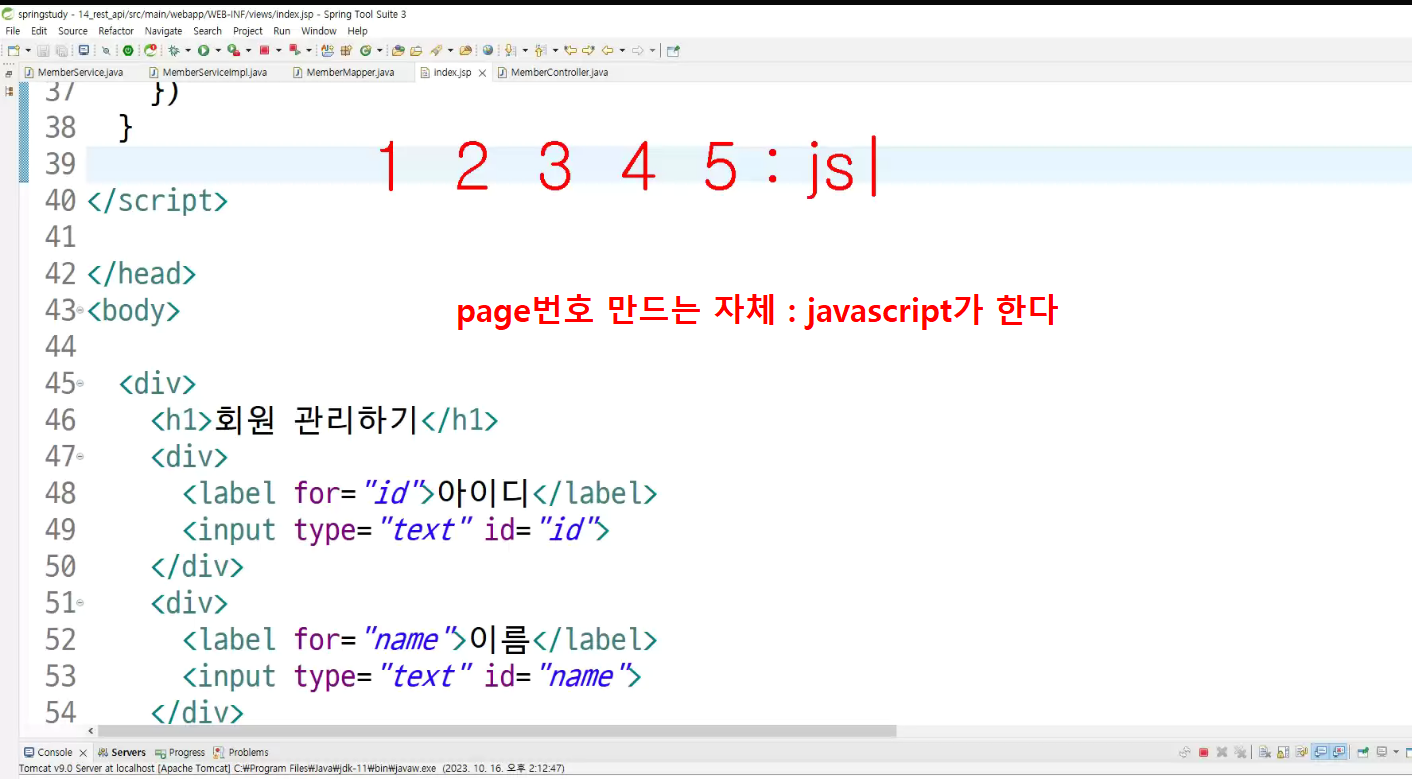Click the Open Perspective icon

(x=673, y=50)
